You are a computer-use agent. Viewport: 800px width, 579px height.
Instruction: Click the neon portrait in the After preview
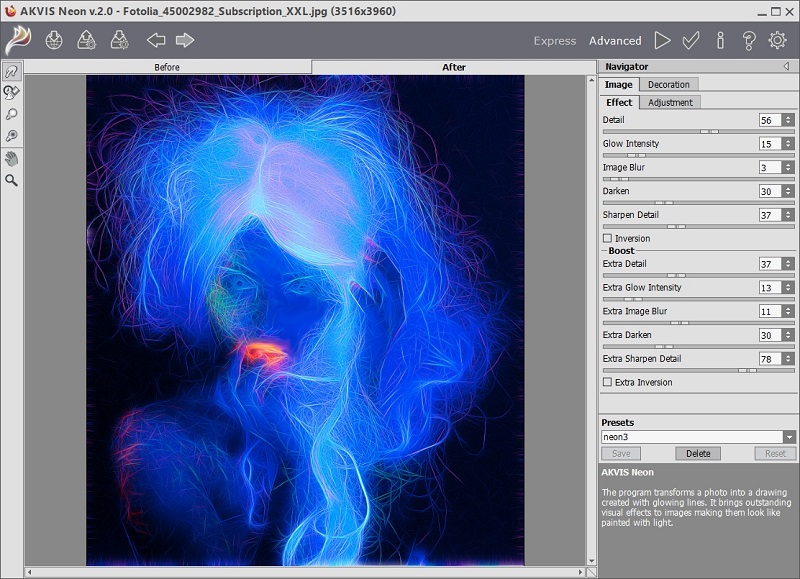[x=305, y=320]
